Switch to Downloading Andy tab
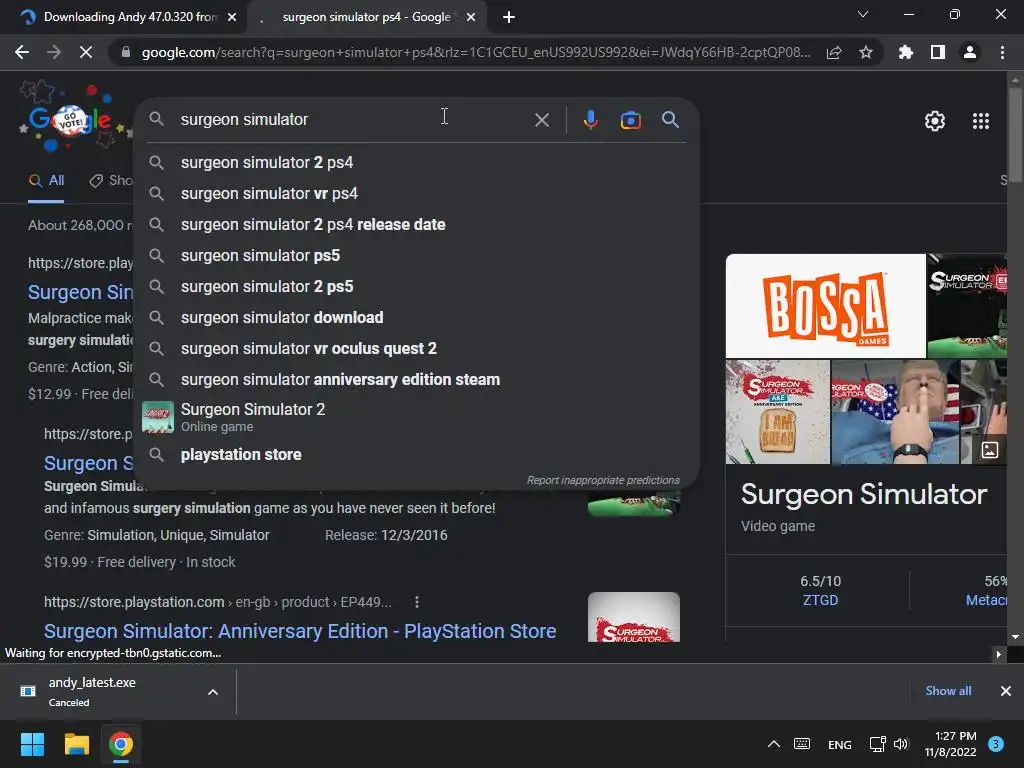 point(122,17)
